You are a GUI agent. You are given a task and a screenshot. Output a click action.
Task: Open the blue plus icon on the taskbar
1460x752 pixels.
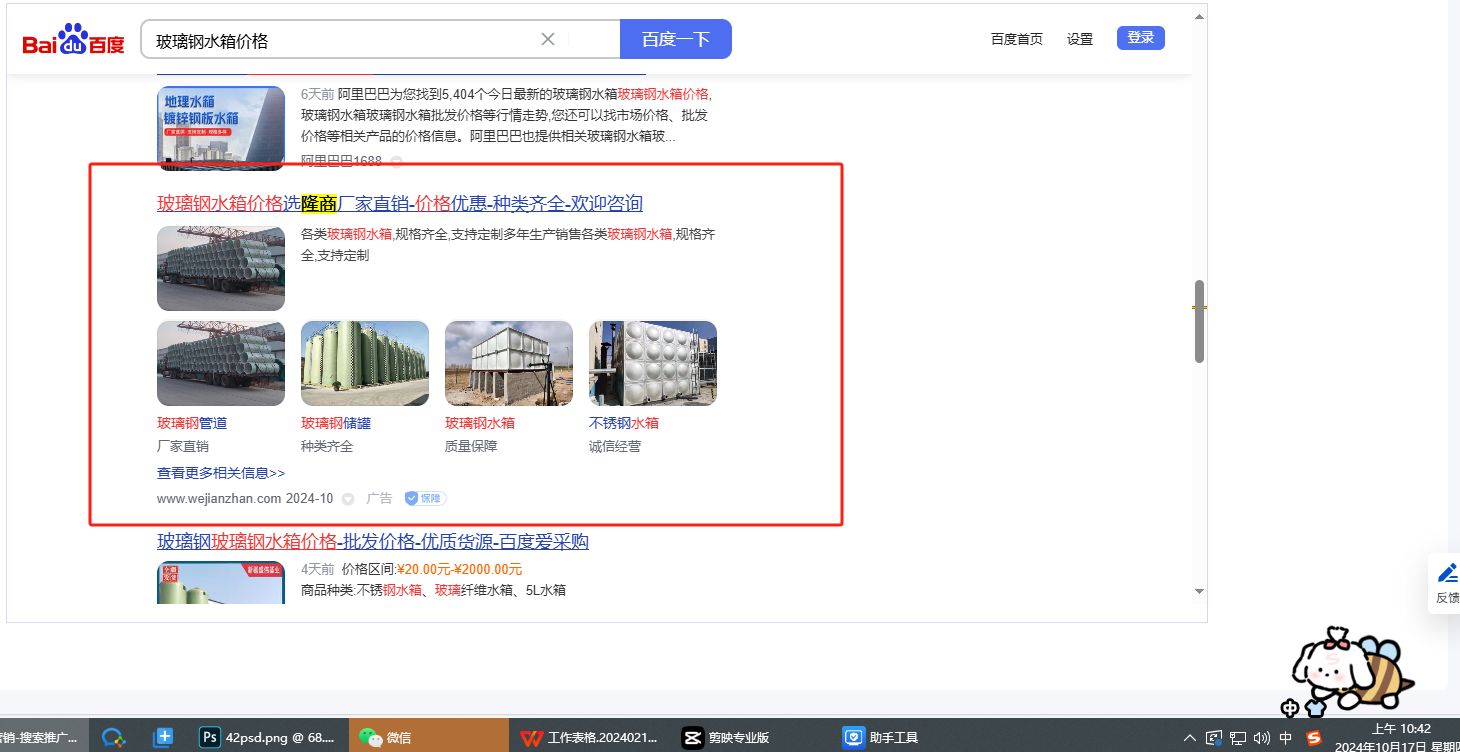pyautogui.click(x=163, y=738)
